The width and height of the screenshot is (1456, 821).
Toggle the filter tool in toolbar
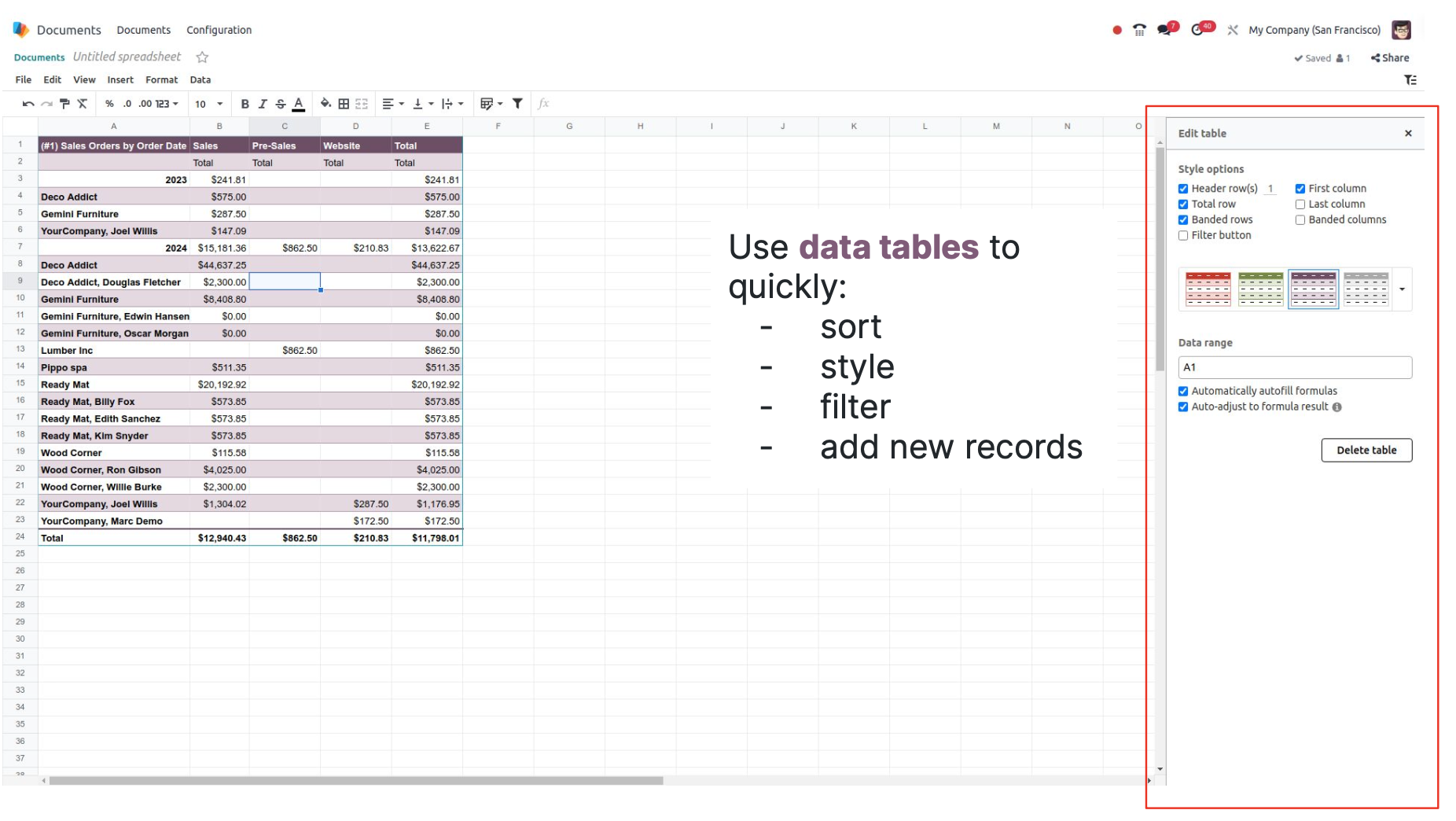pos(517,103)
